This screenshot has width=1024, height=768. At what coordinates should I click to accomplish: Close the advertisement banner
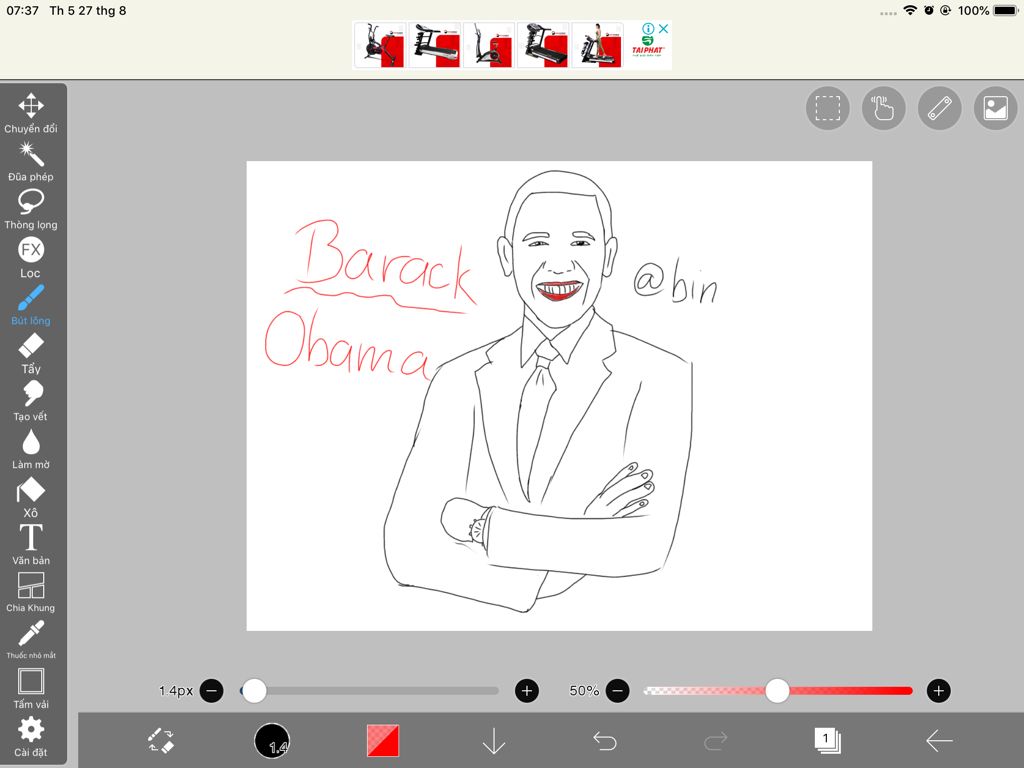point(664,29)
